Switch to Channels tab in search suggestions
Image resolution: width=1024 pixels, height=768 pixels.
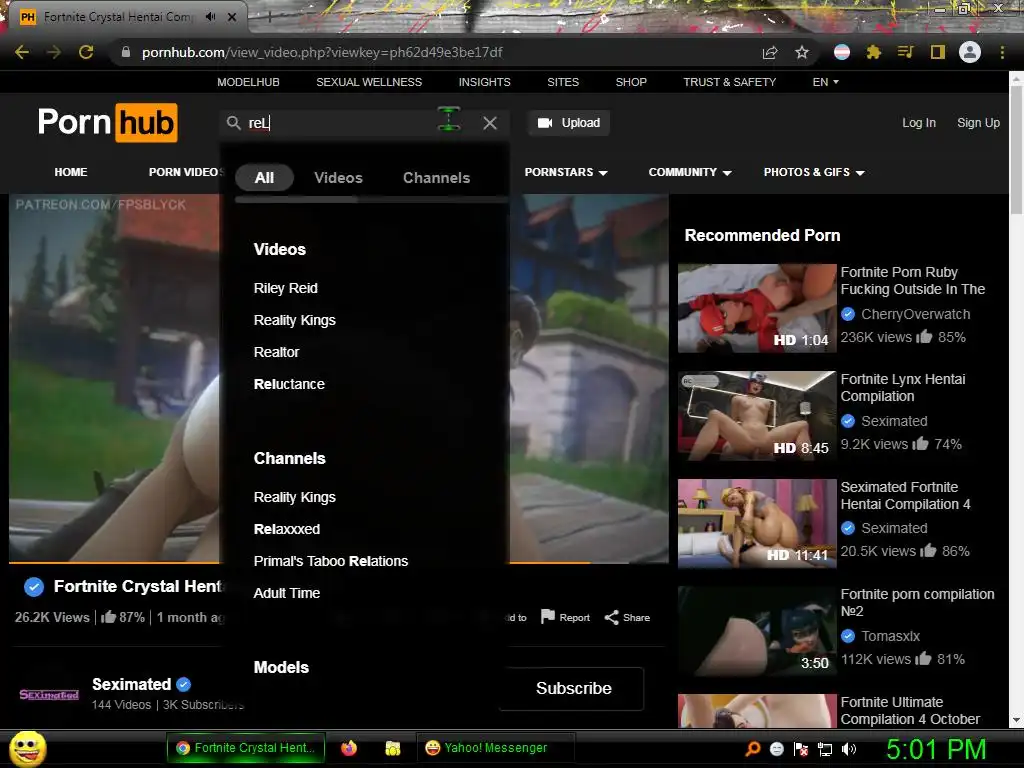[x=436, y=178]
